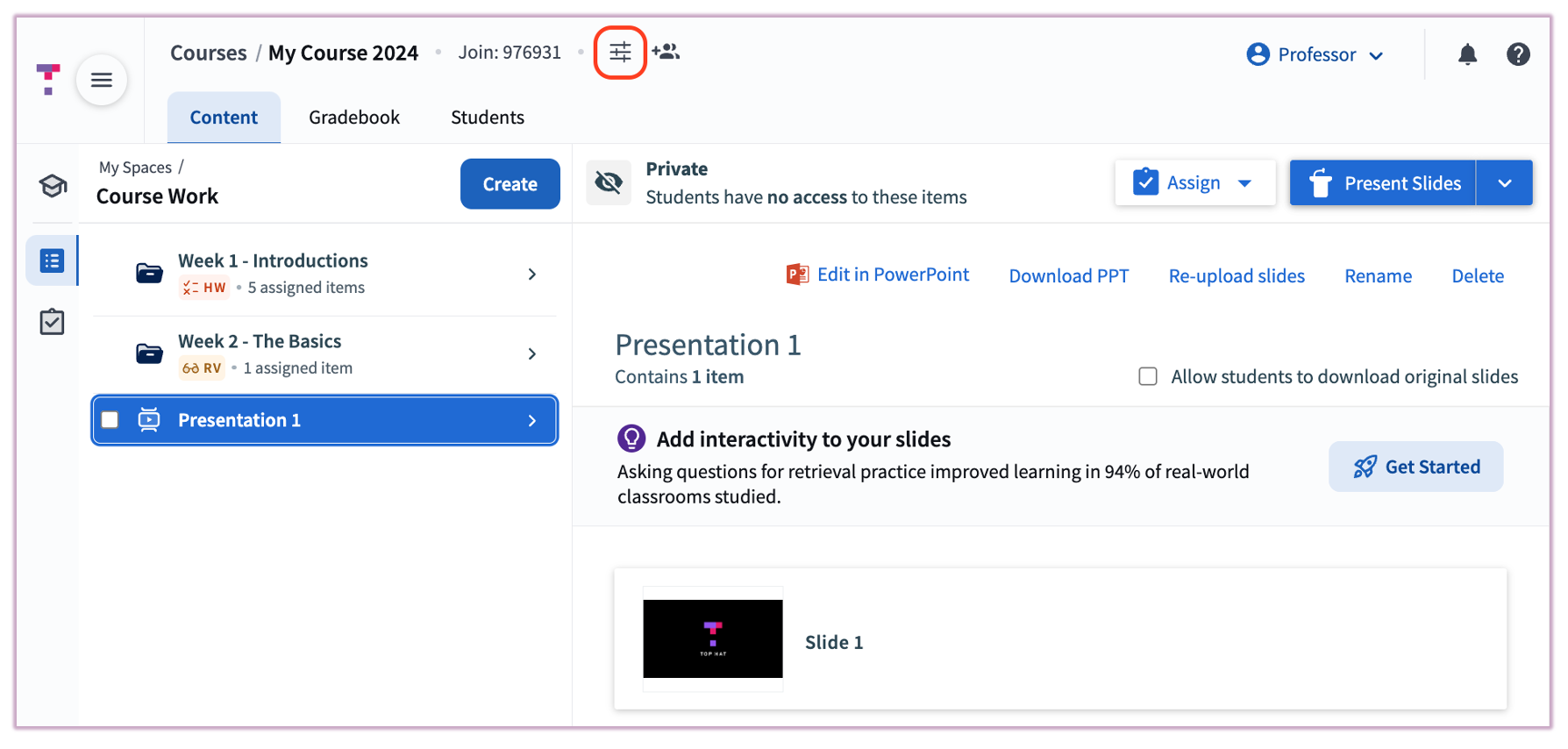Screen dimensions: 1568x749
Task: Enable Allow students to download original slides
Action: click(x=1148, y=376)
